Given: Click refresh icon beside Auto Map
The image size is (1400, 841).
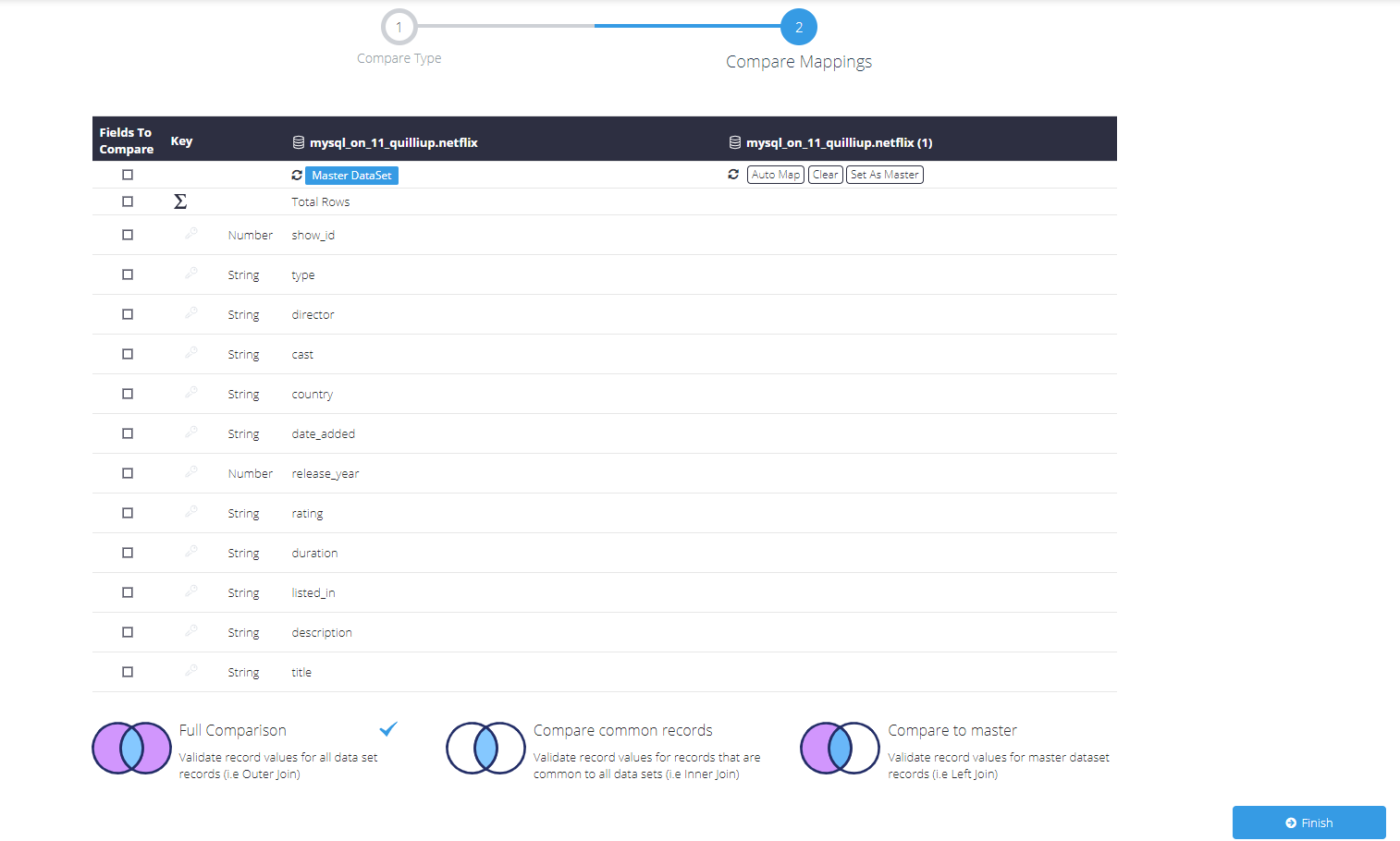Looking at the screenshot, I should 733,174.
